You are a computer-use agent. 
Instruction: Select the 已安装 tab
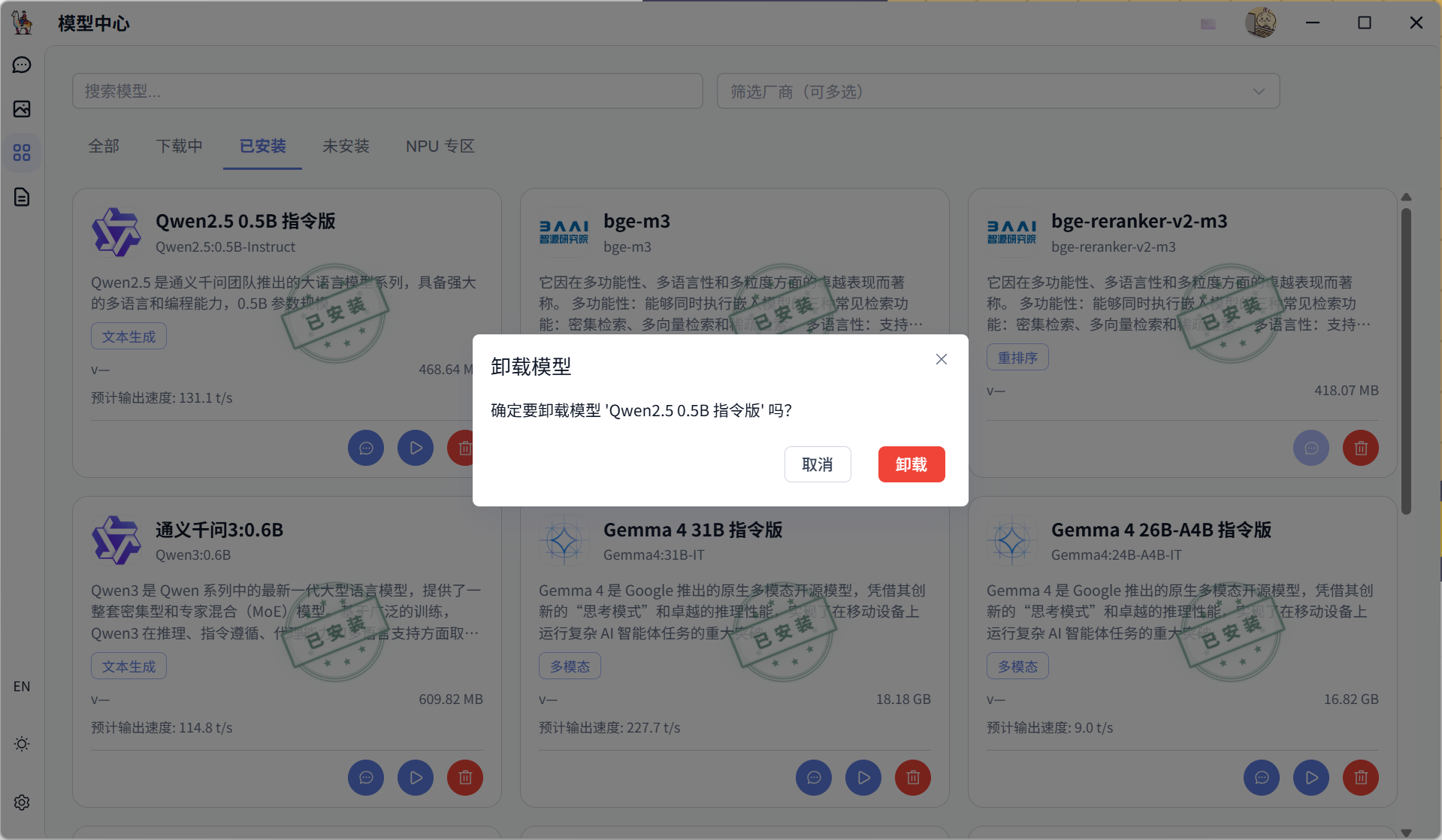(262, 146)
